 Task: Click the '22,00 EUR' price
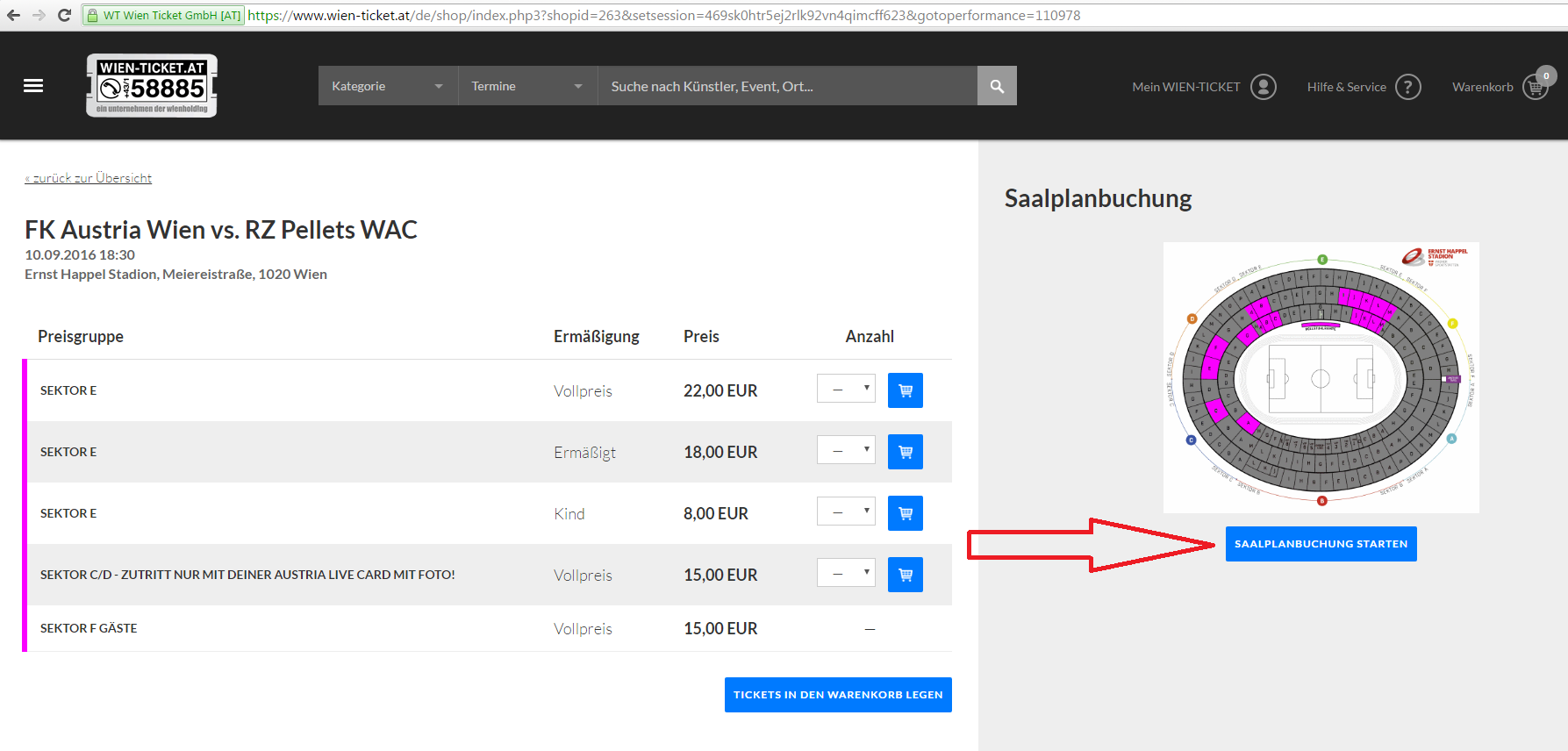720,391
